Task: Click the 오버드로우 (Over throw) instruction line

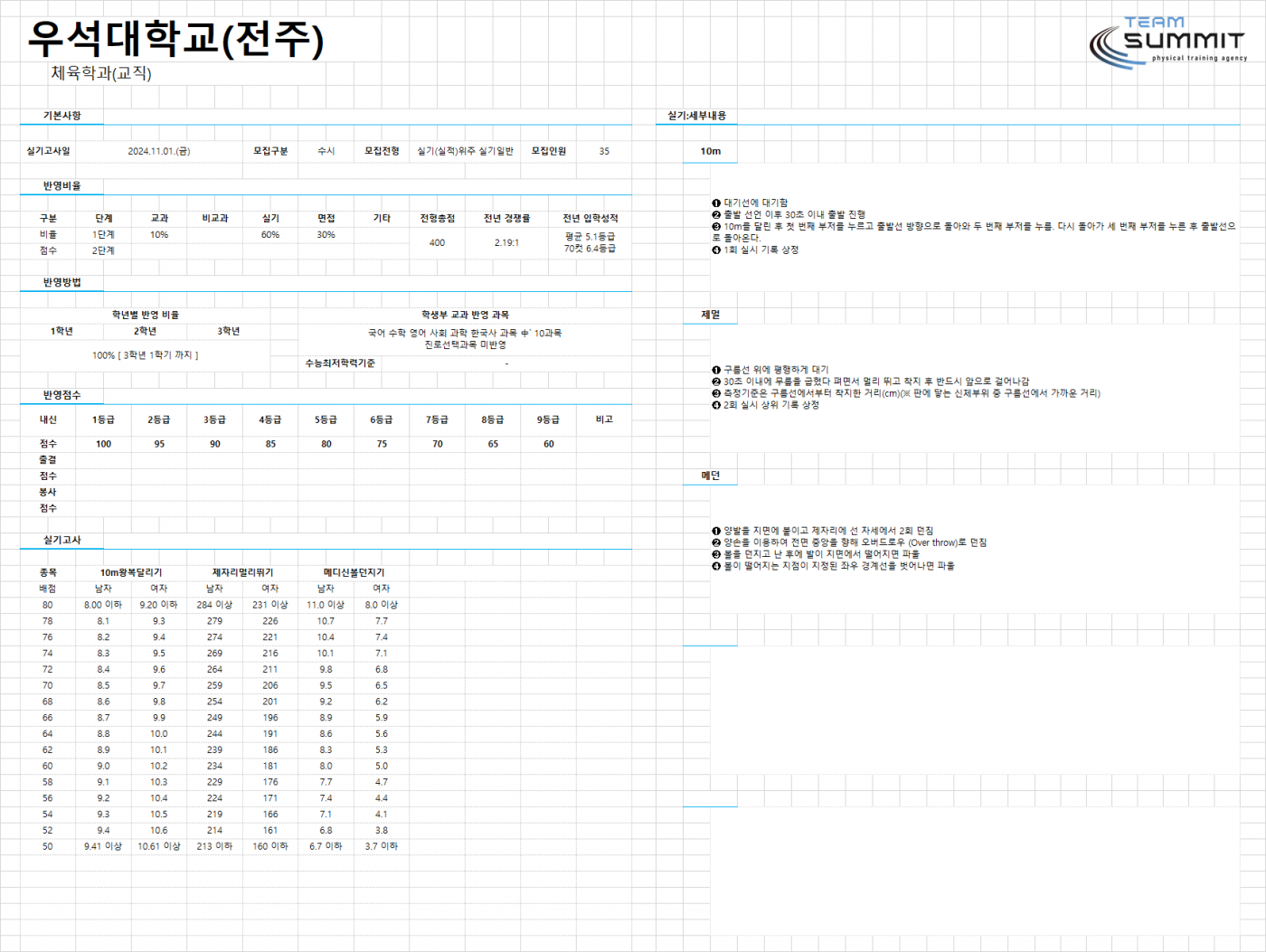Action: pos(849,543)
